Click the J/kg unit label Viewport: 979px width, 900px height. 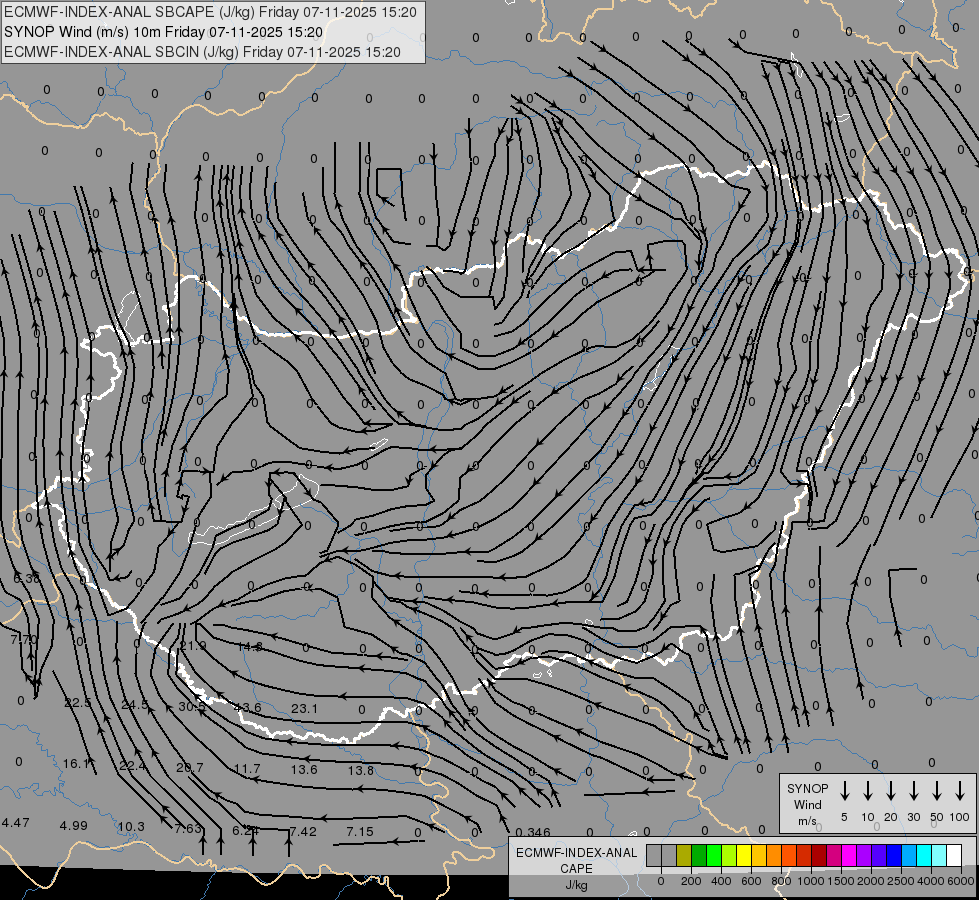(576, 885)
